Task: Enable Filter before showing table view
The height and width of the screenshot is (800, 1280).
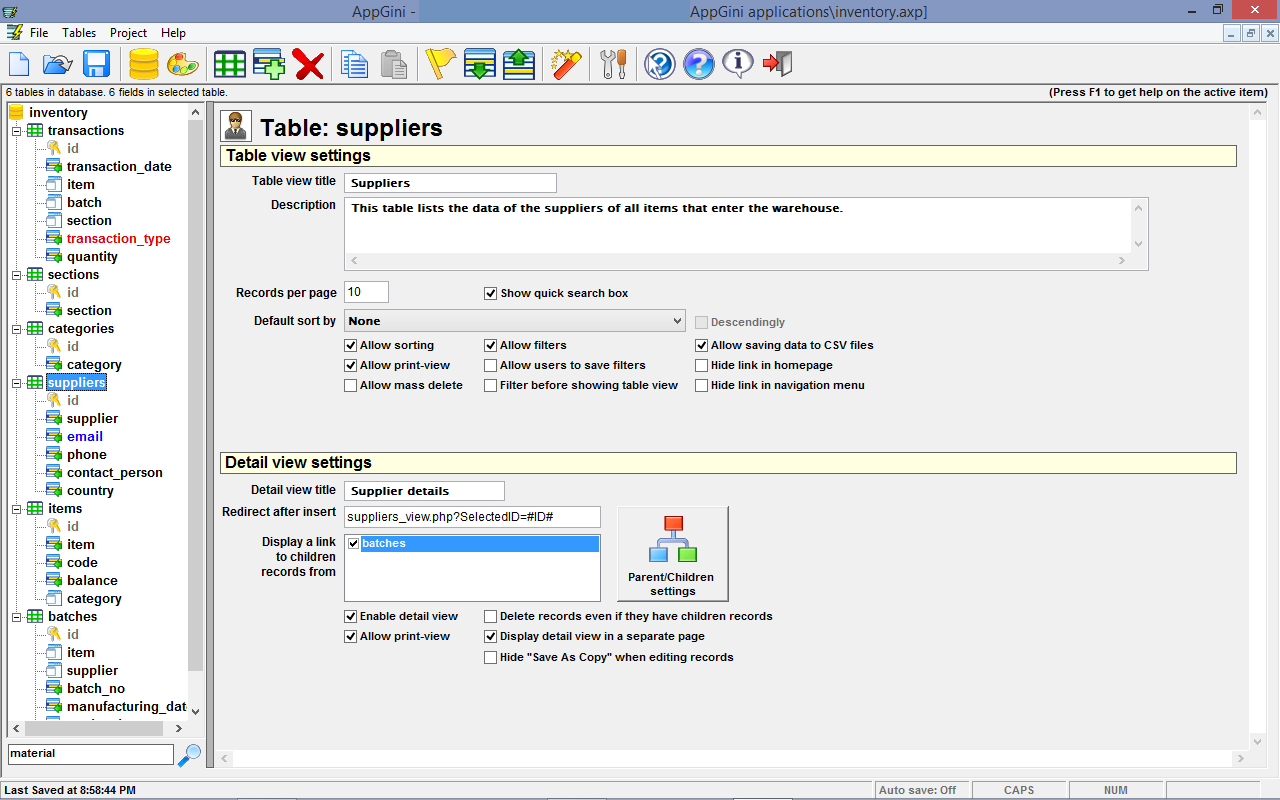Action: pos(491,385)
